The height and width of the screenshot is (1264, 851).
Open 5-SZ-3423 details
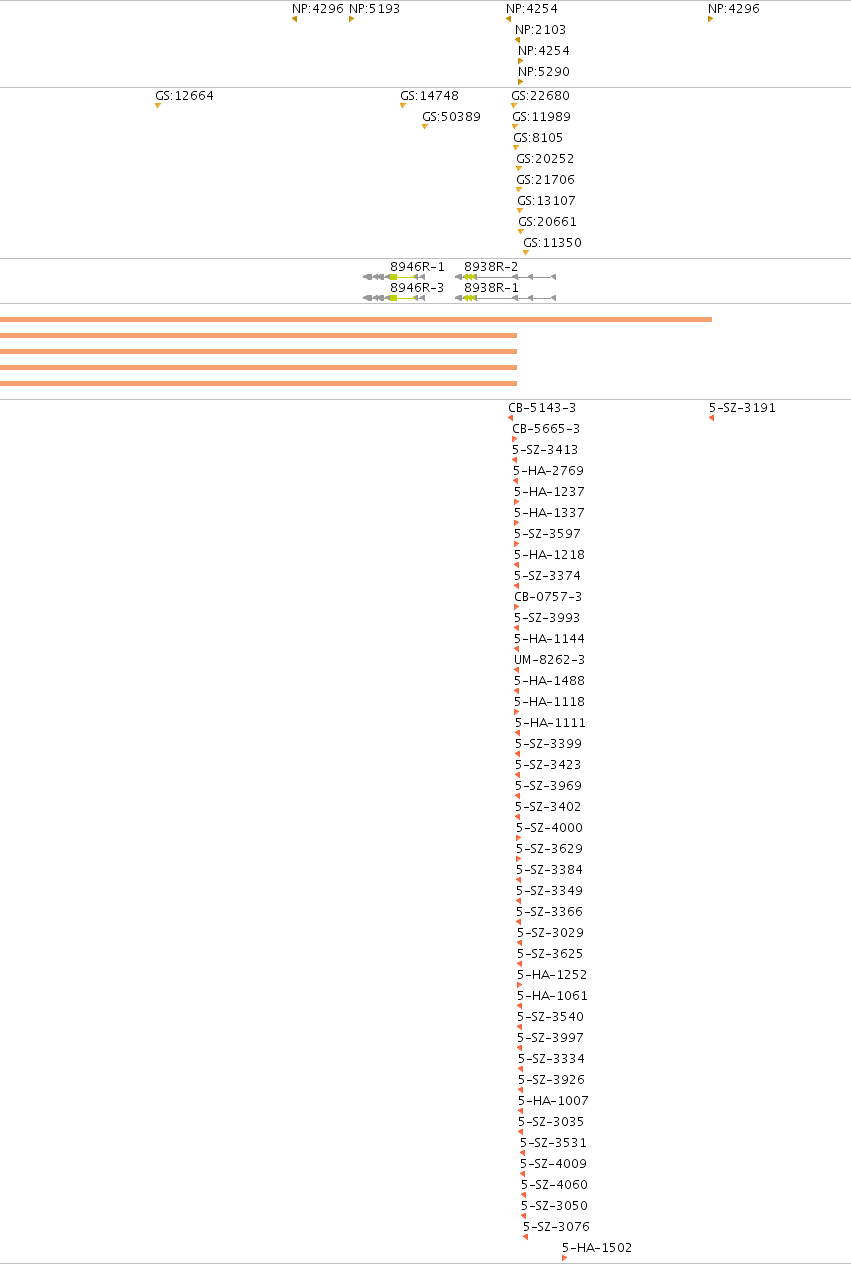coord(548,766)
